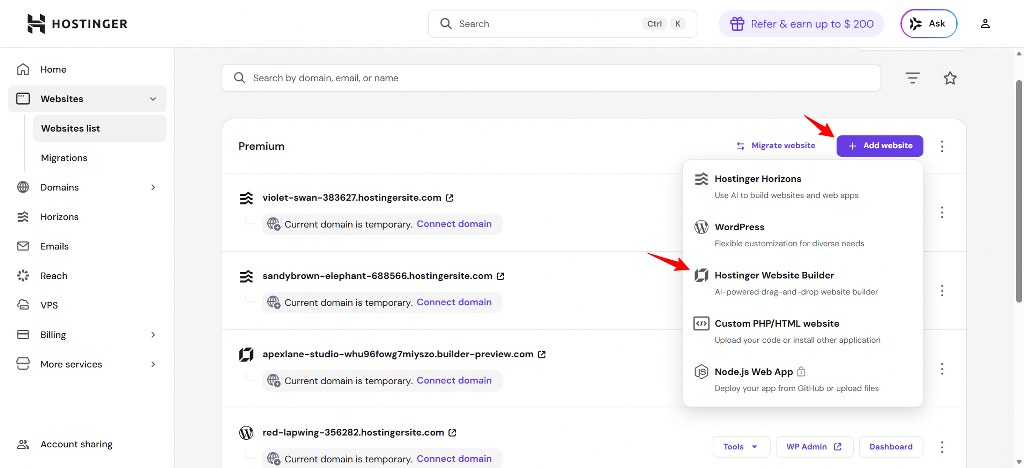Image resolution: width=1024 pixels, height=468 pixels.
Task: Click red-lapwing-356282.hostingersite.com domain text
Action: coord(353,433)
